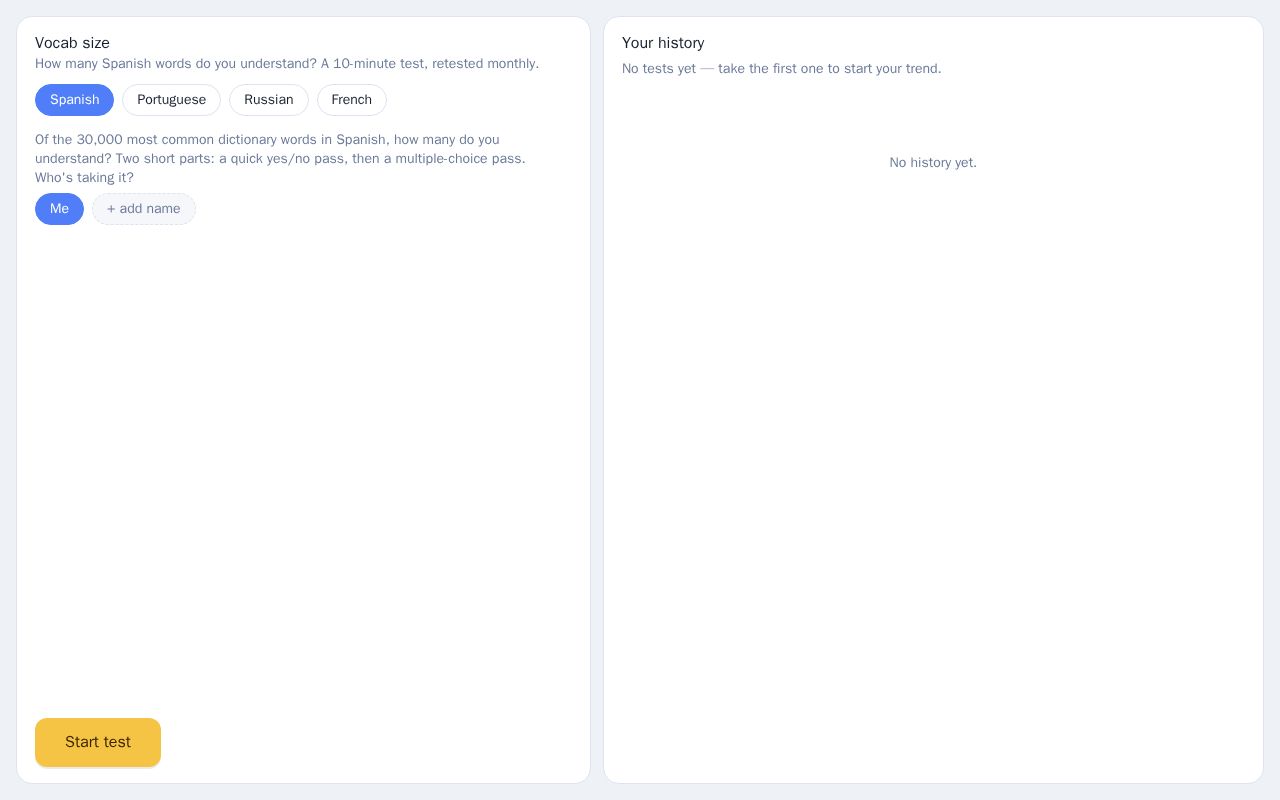This screenshot has height=800, width=1280.
Task: Click the 'Who's taking it?' prompt
Action: click(84, 178)
